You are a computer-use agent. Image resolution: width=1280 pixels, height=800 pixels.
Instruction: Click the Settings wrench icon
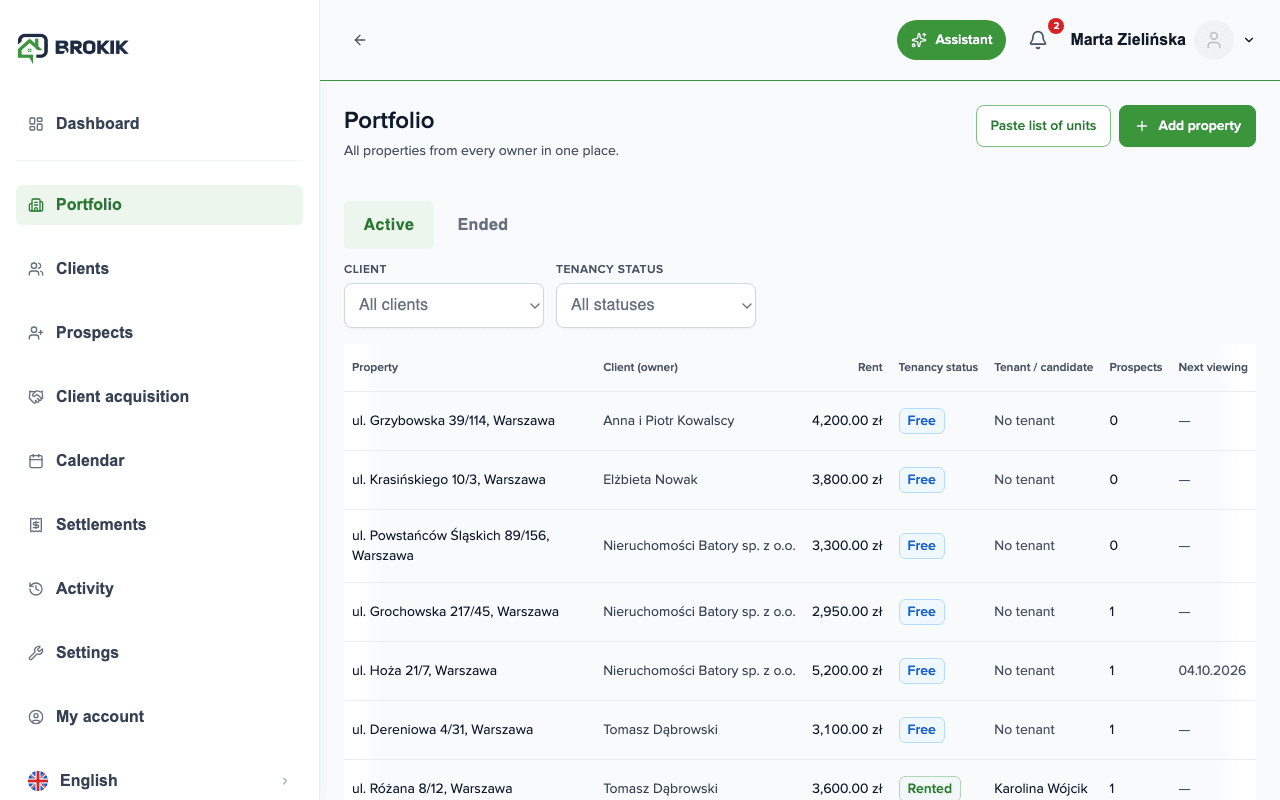[x=36, y=653]
